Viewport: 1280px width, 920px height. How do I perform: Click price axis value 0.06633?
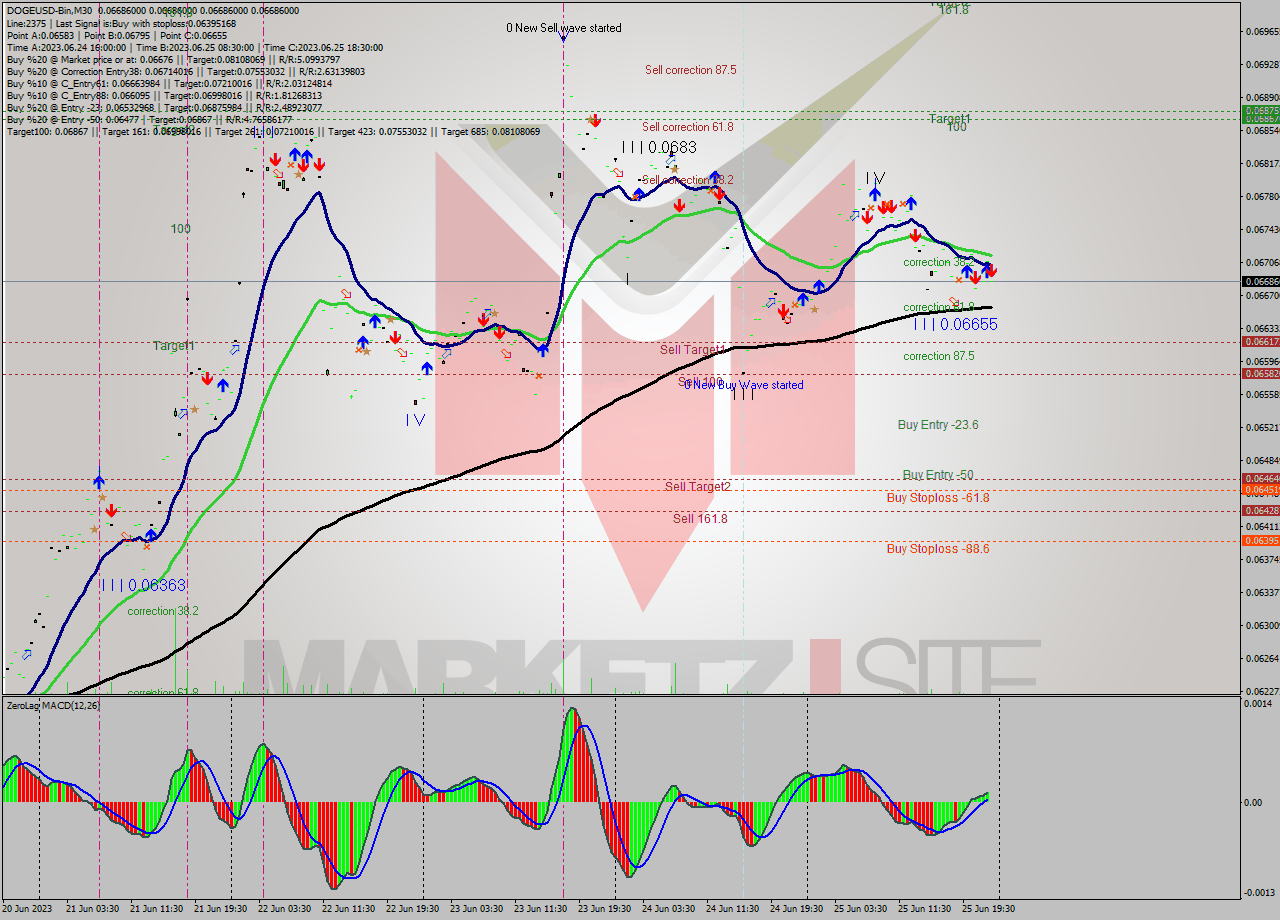click(1262, 328)
